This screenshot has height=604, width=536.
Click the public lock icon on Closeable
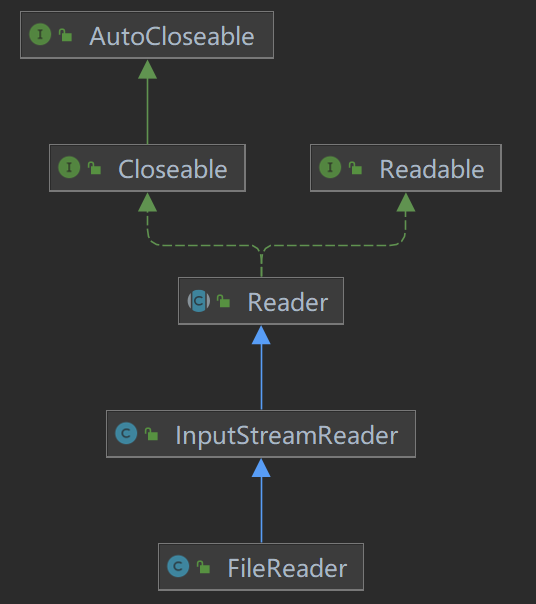tap(94, 168)
